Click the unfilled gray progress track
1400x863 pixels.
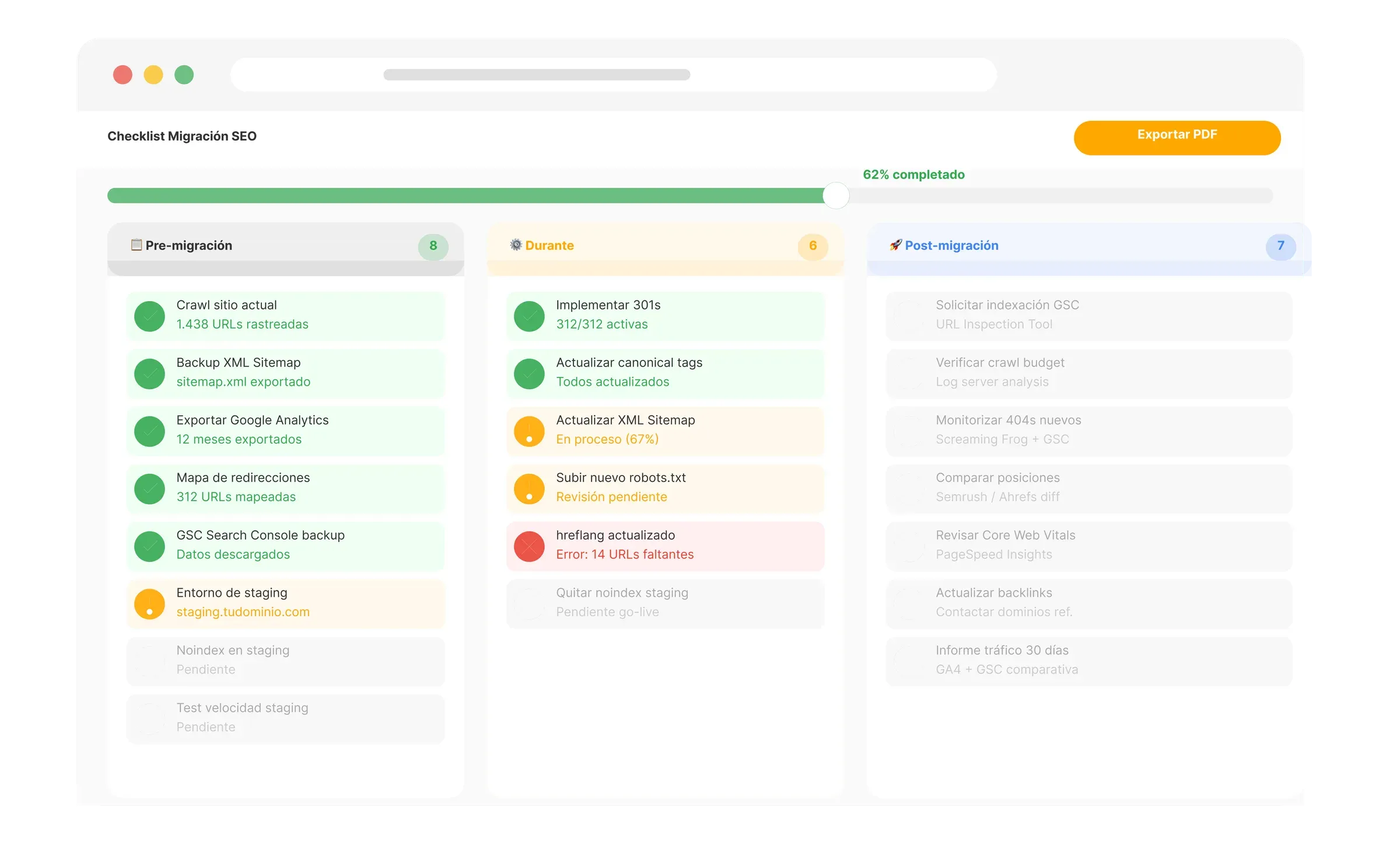point(1060,195)
